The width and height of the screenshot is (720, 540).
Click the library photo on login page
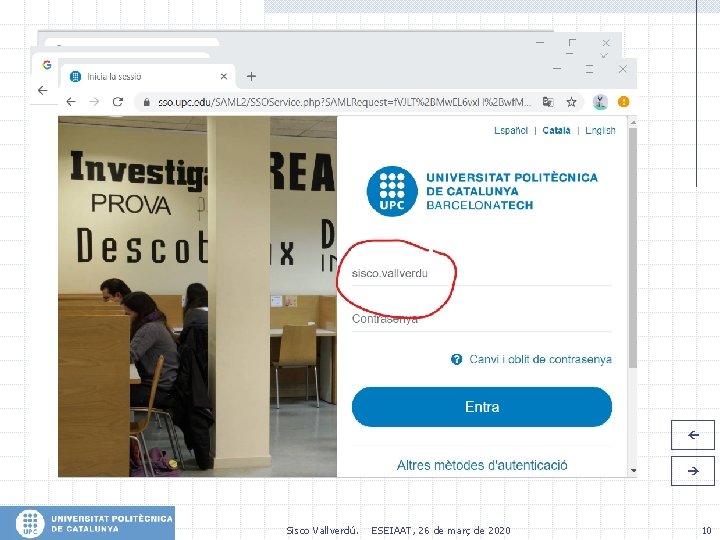coord(197,296)
